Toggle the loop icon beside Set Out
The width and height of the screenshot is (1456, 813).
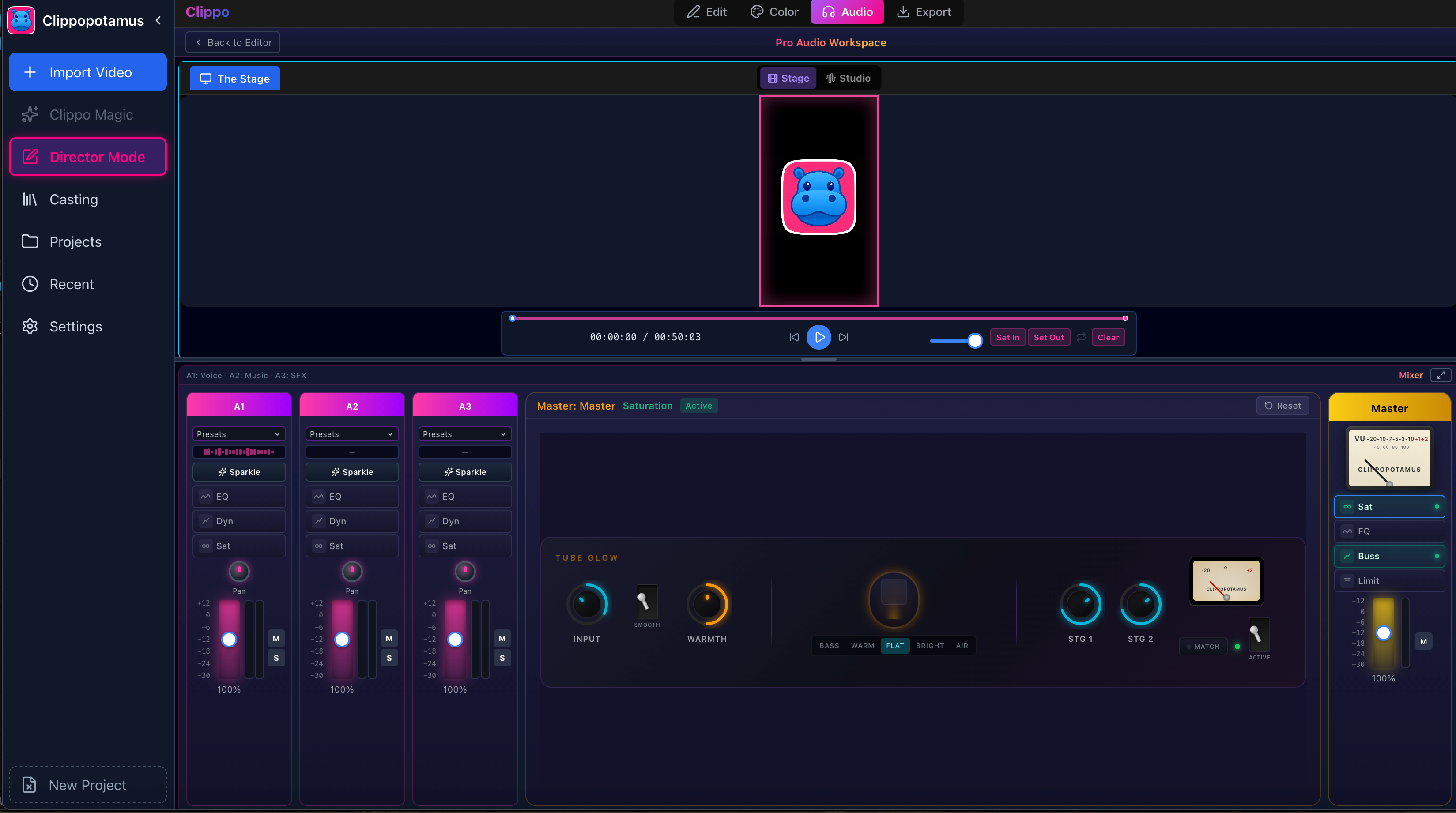(1081, 337)
